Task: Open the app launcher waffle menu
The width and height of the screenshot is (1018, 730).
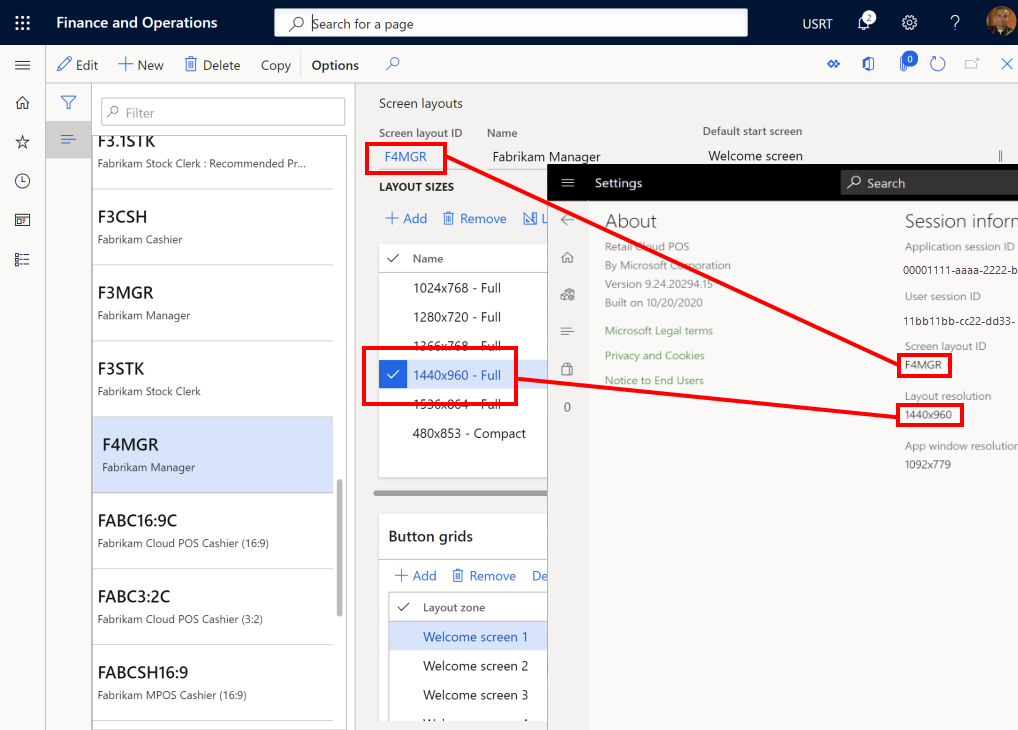Action: (x=23, y=23)
